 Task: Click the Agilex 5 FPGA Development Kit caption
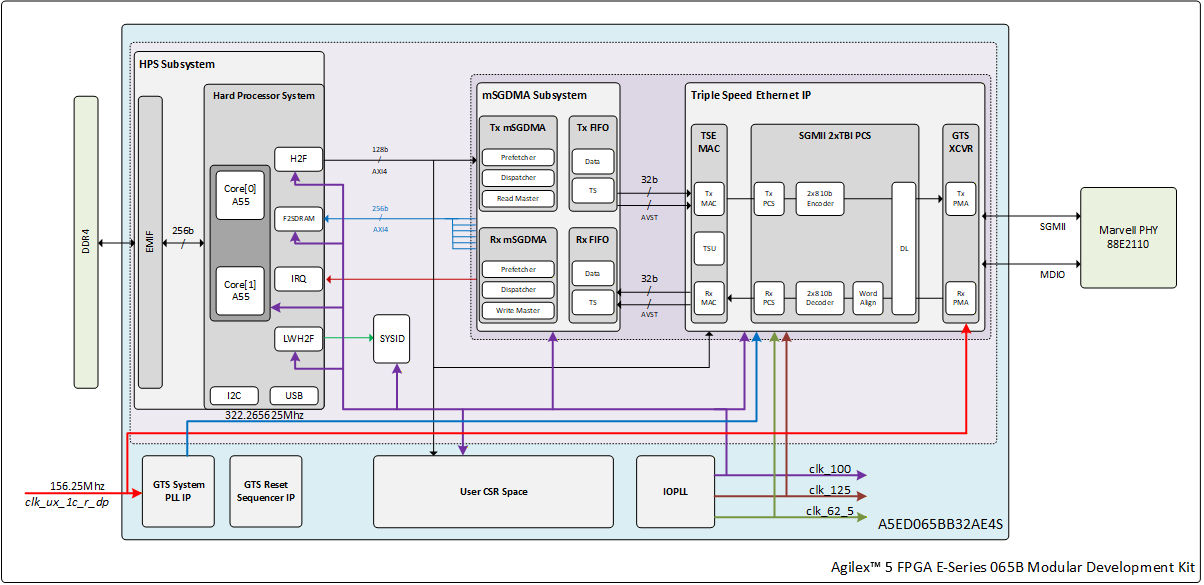pos(1012,567)
